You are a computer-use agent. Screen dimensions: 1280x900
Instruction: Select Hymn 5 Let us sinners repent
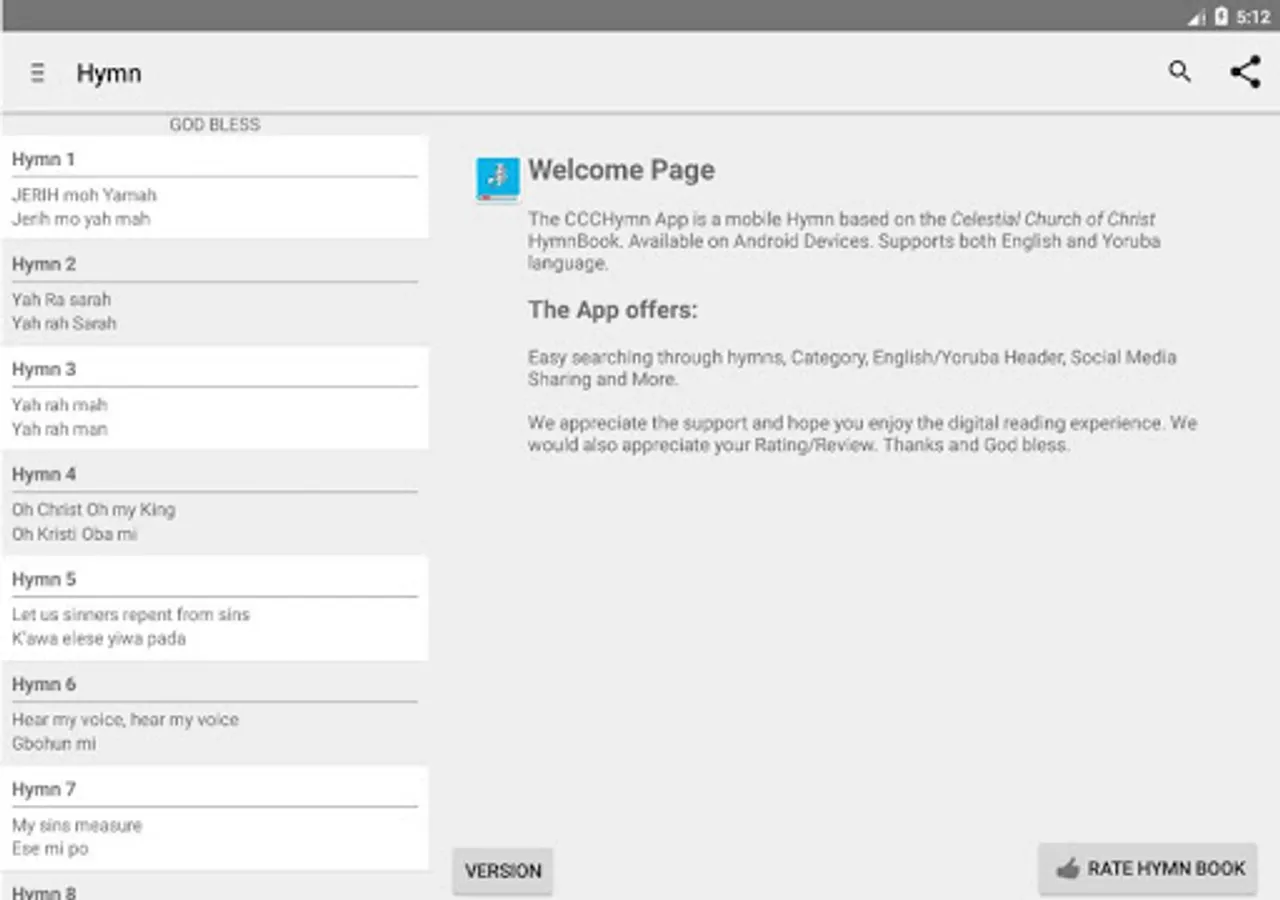point(214,608)
